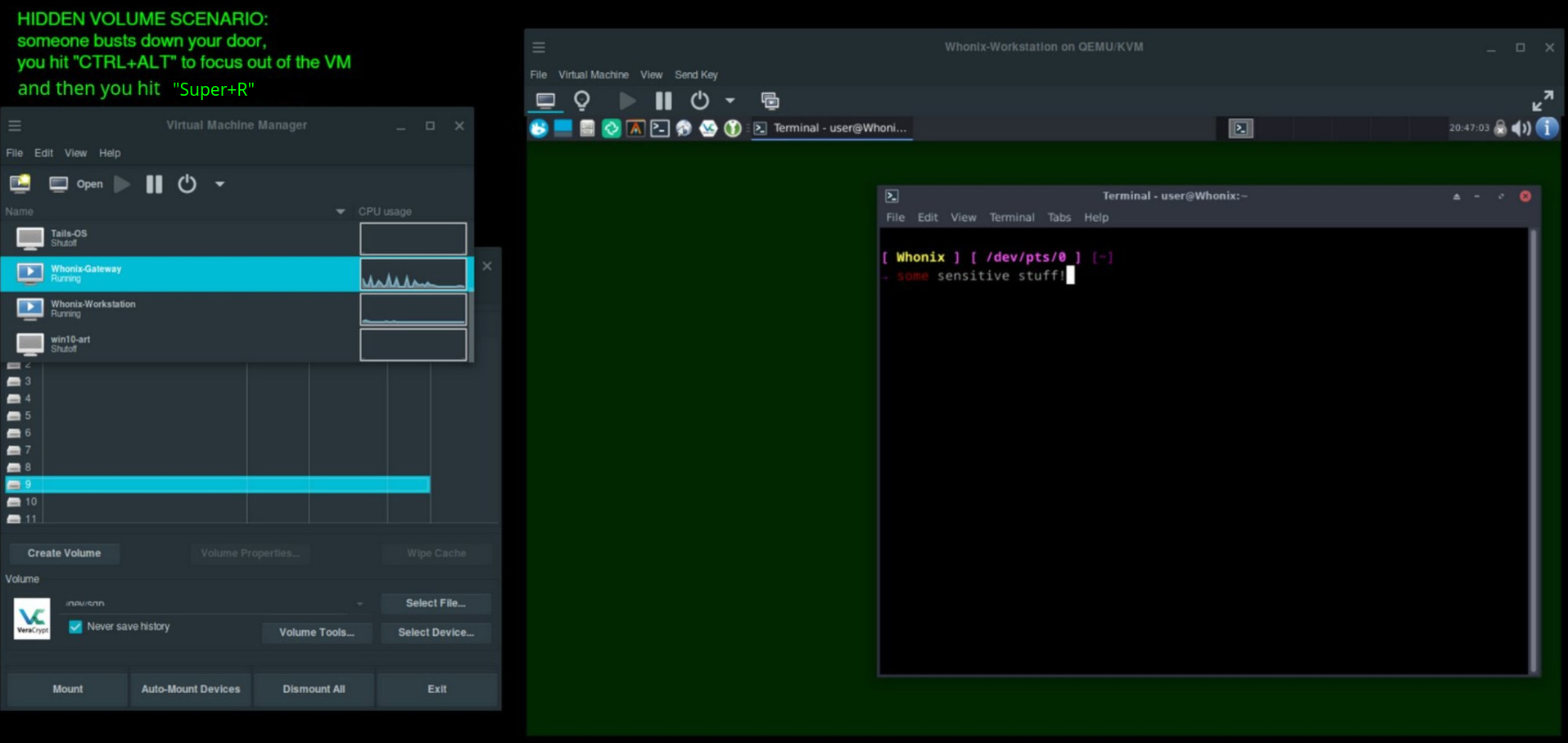Click the panel lock tray icon
The image size is (1568, 743).
point(1500,128)
